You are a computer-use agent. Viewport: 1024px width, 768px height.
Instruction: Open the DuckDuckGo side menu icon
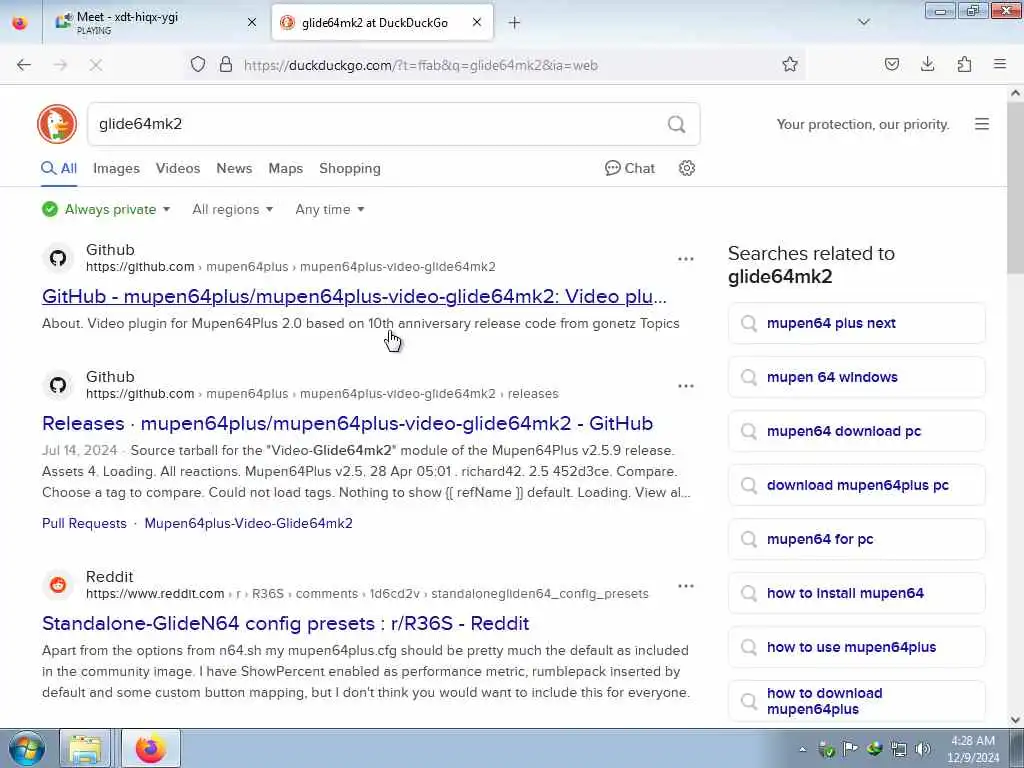(x=982, y=124)
